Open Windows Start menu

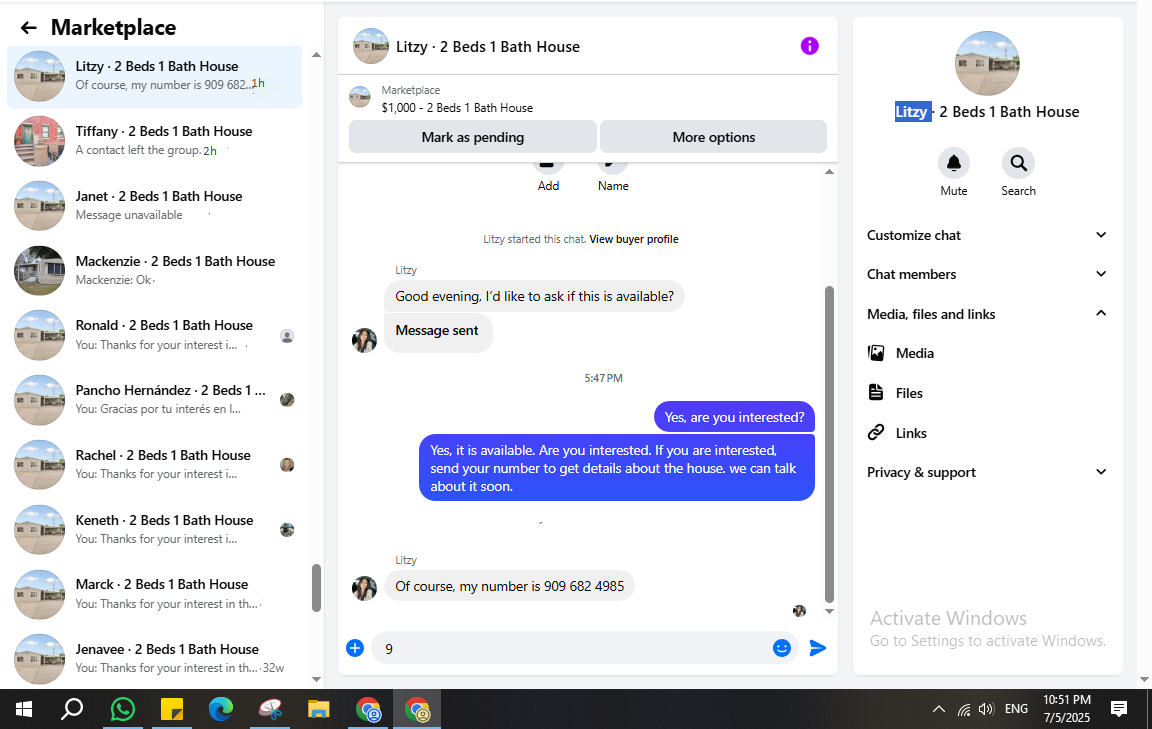[x=24, y=709]
